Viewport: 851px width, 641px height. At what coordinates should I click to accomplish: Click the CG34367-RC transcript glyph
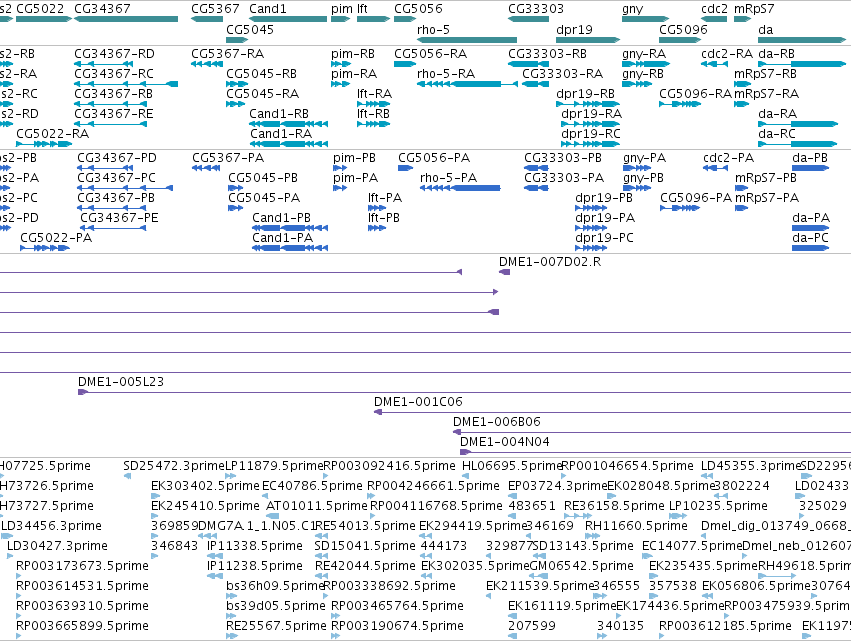point(126,84)
